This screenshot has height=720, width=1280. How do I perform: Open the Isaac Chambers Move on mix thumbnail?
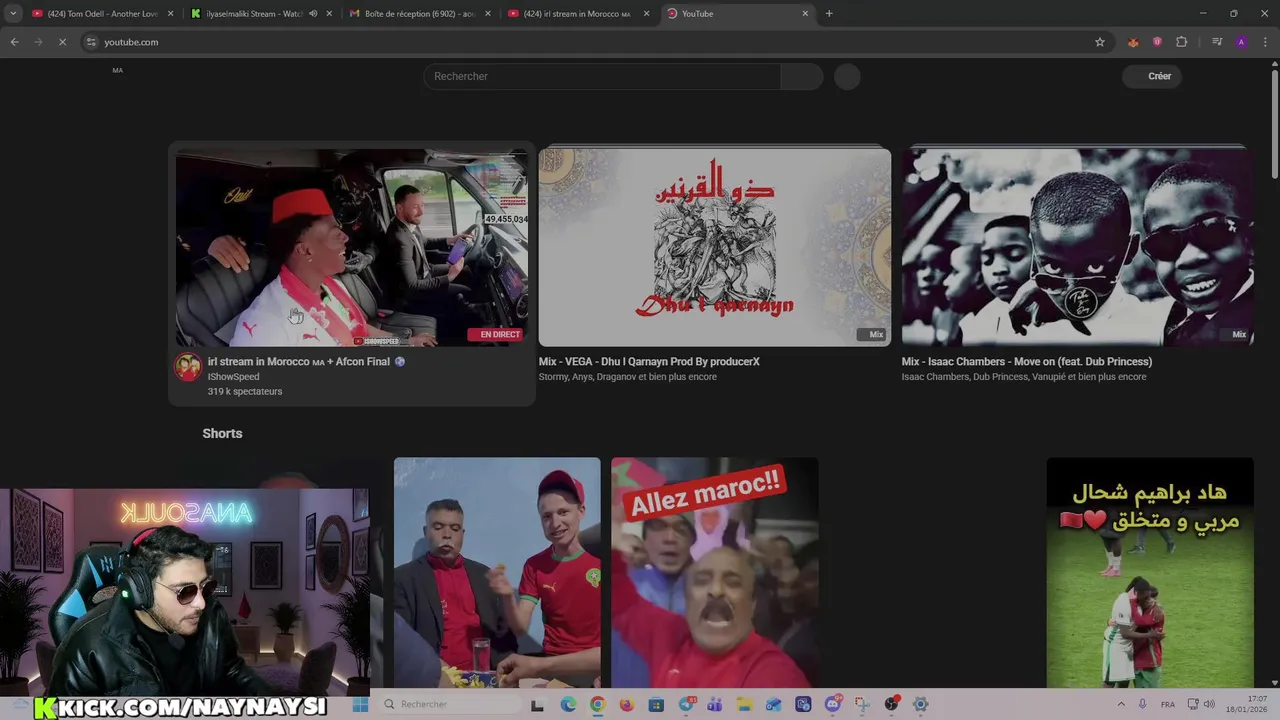tap(1078, 247)
